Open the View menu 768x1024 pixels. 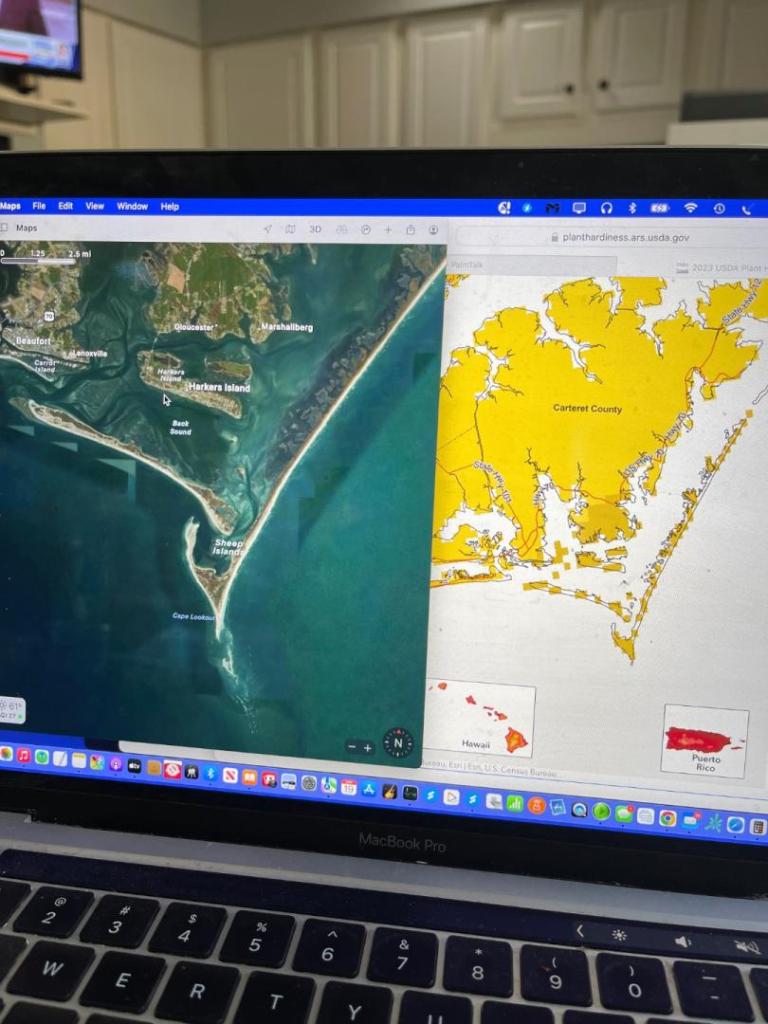tap(95, 206)
